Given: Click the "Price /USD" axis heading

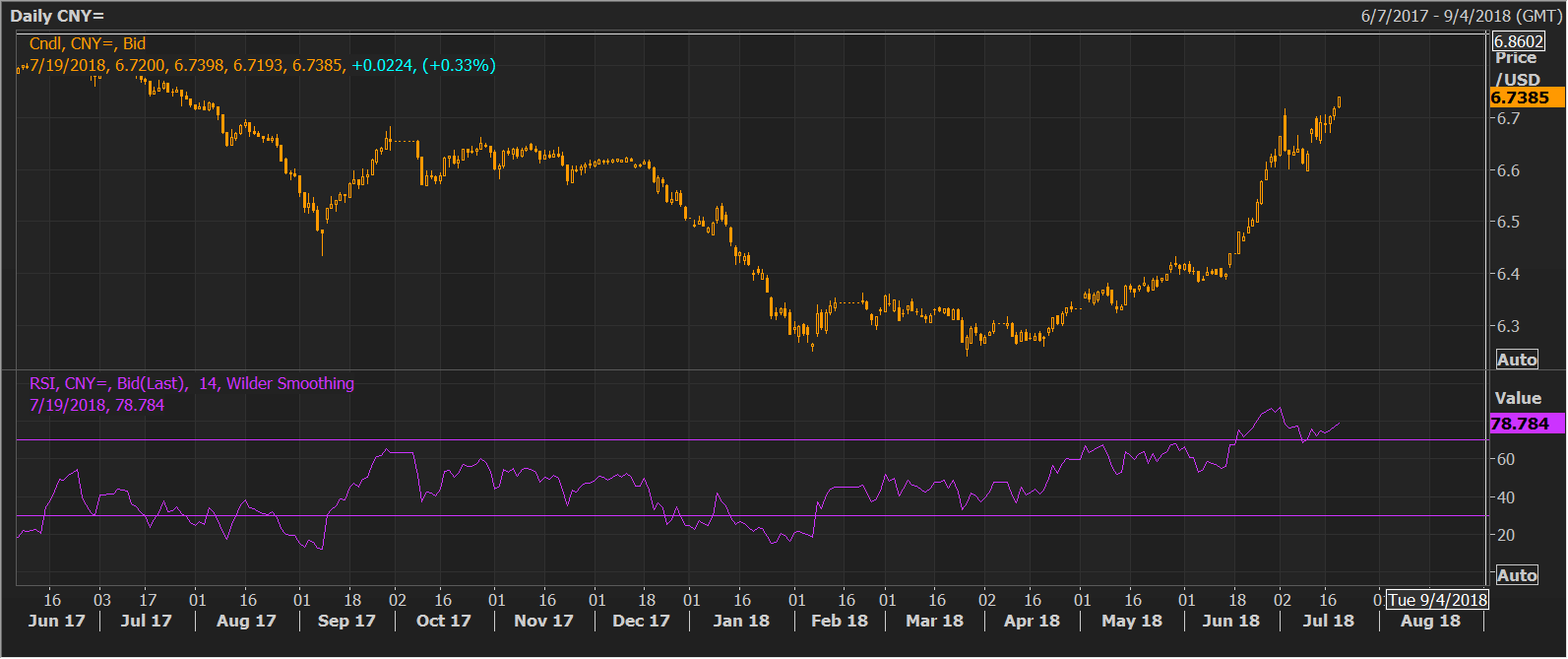Looking at the screenshot, I should [1517, 69].
